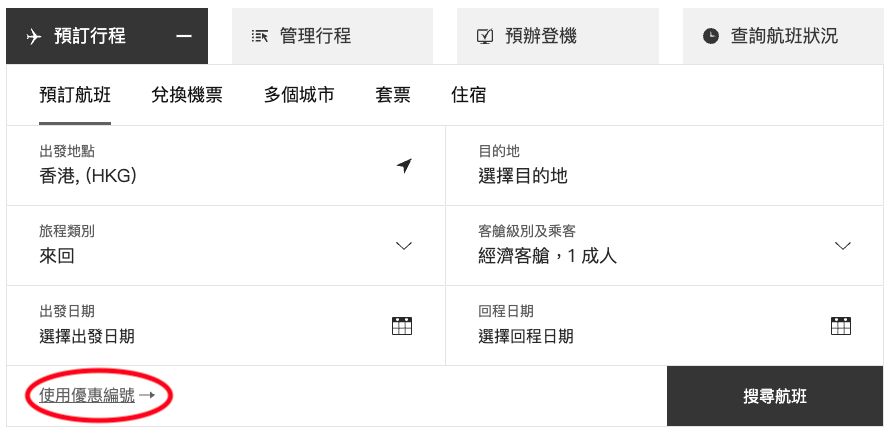Open the departure date calendar icon
889x433 pixels.
pos(402,325)
